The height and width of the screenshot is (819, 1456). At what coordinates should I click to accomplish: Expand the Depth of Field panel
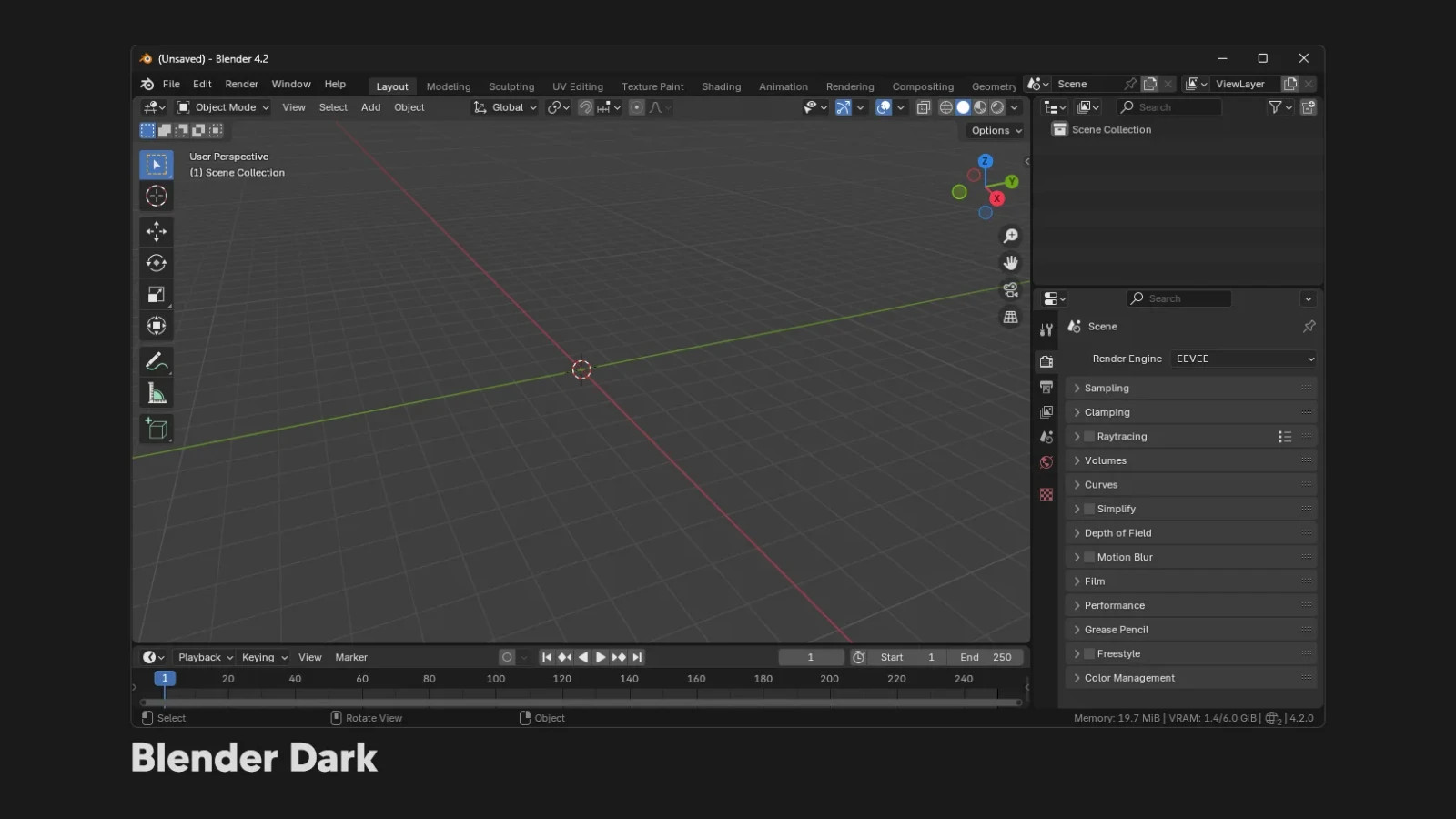tap(1190, 533)
